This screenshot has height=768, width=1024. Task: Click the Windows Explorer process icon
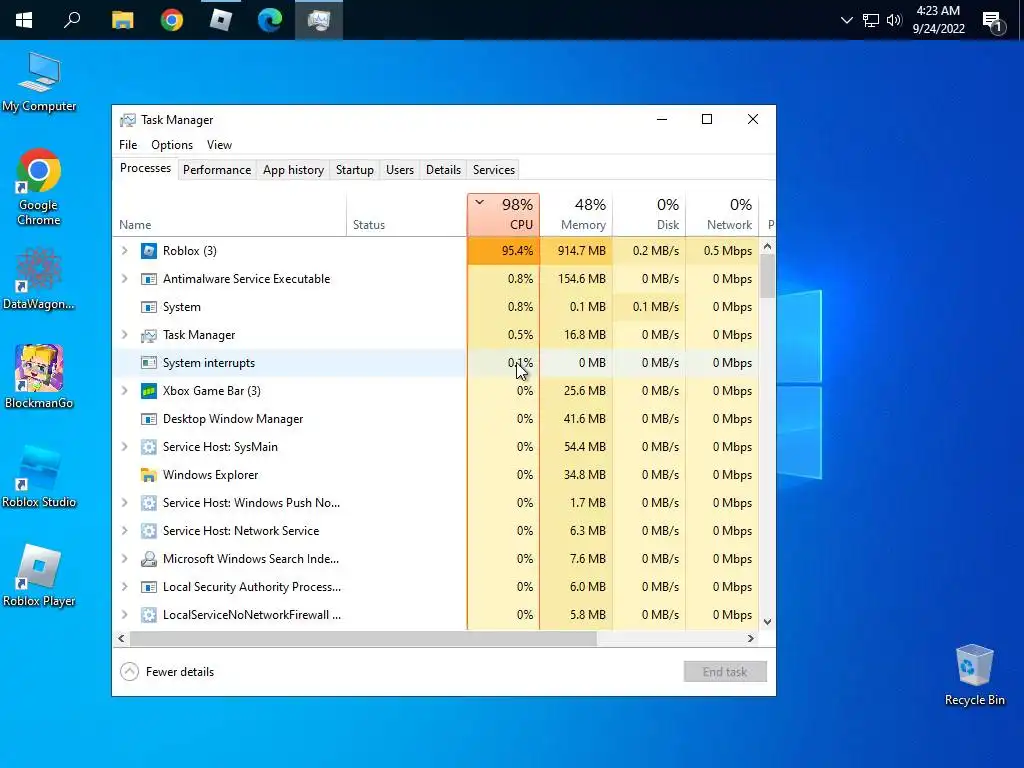coord(149,475)
